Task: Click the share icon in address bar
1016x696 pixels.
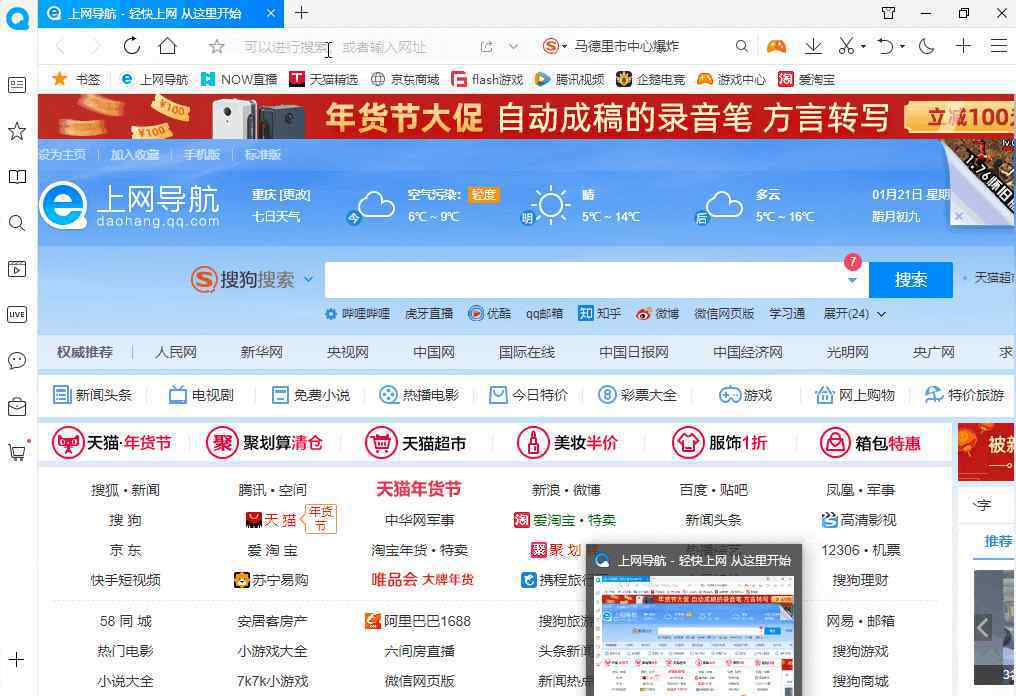Action: (486, 47)
